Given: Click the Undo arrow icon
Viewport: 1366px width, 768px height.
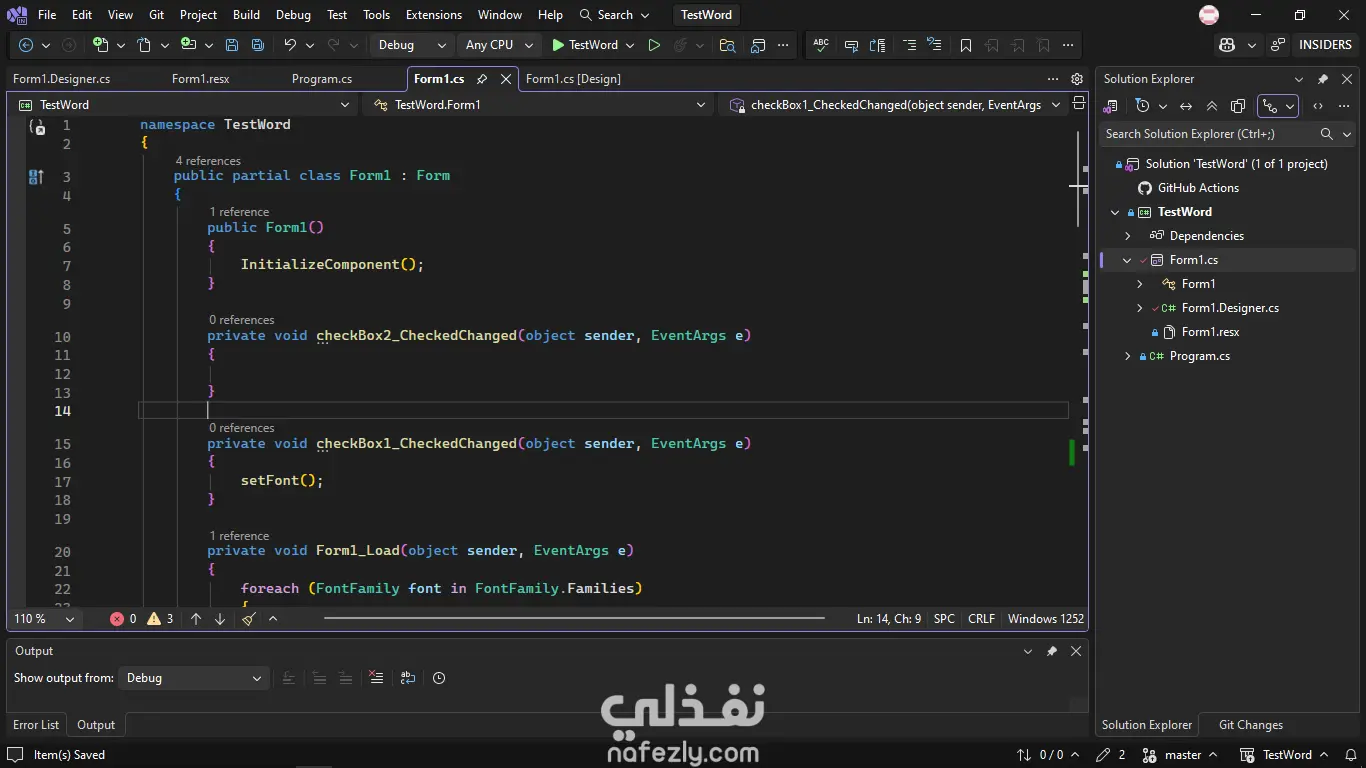Looking at the screenshot, I should tap(290, 45).
